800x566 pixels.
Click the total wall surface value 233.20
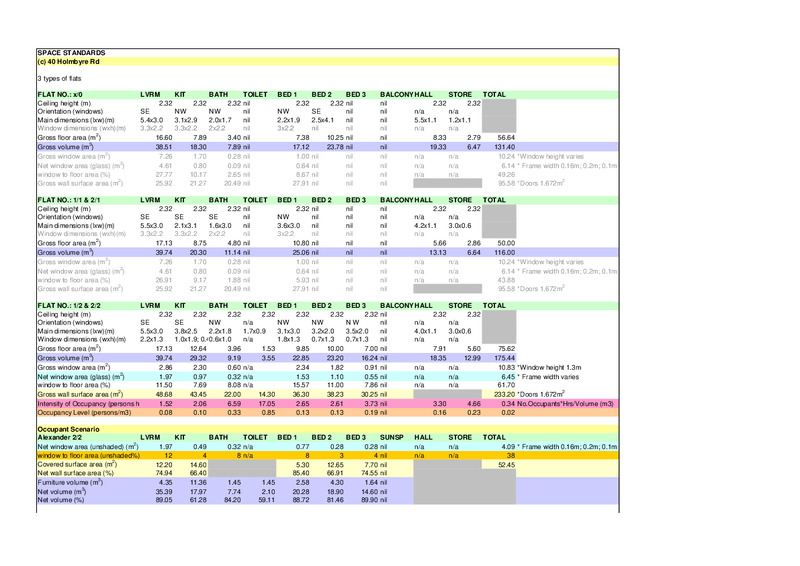[505, 395]
